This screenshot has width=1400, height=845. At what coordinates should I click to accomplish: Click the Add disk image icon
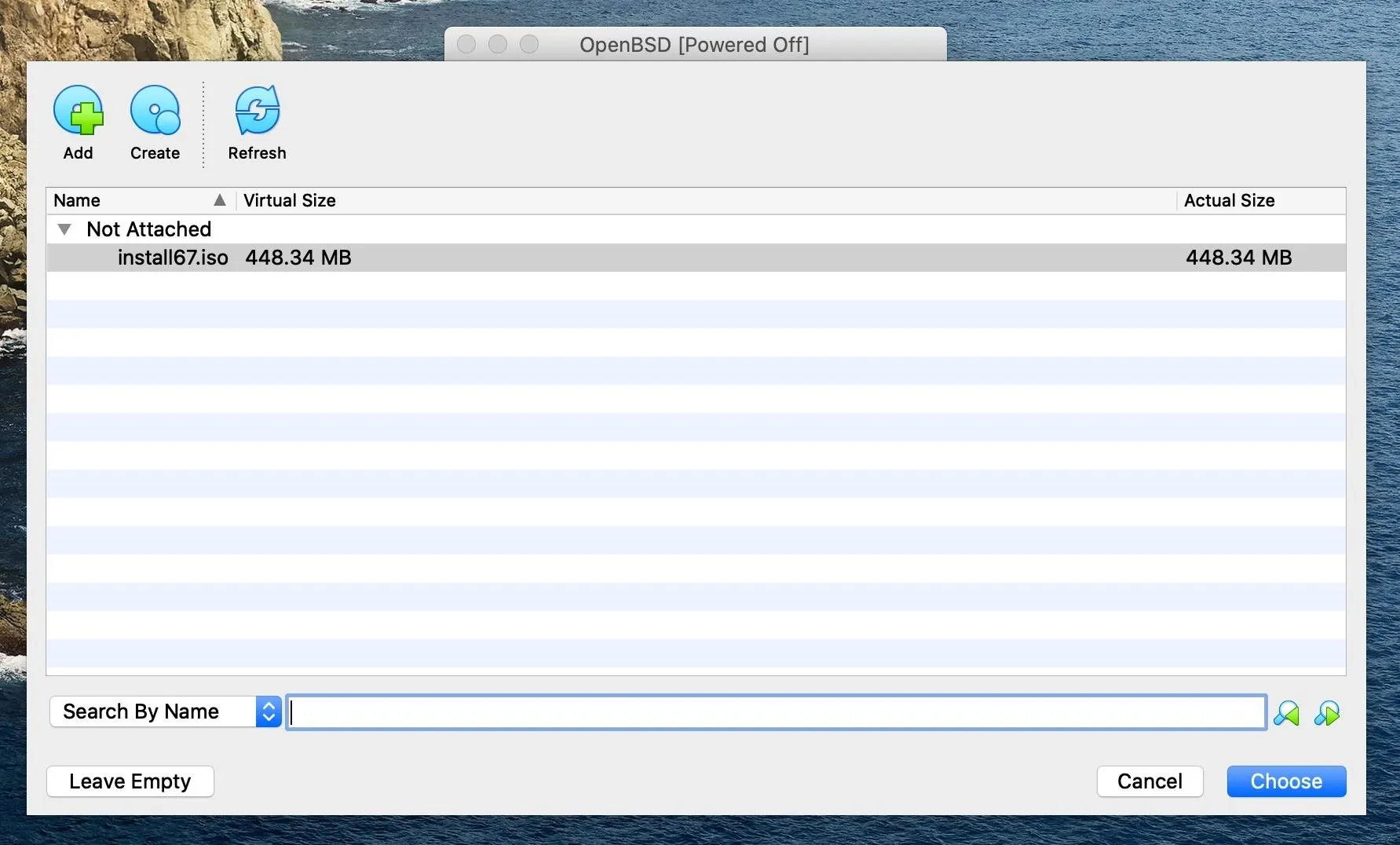tap(78, 111)
